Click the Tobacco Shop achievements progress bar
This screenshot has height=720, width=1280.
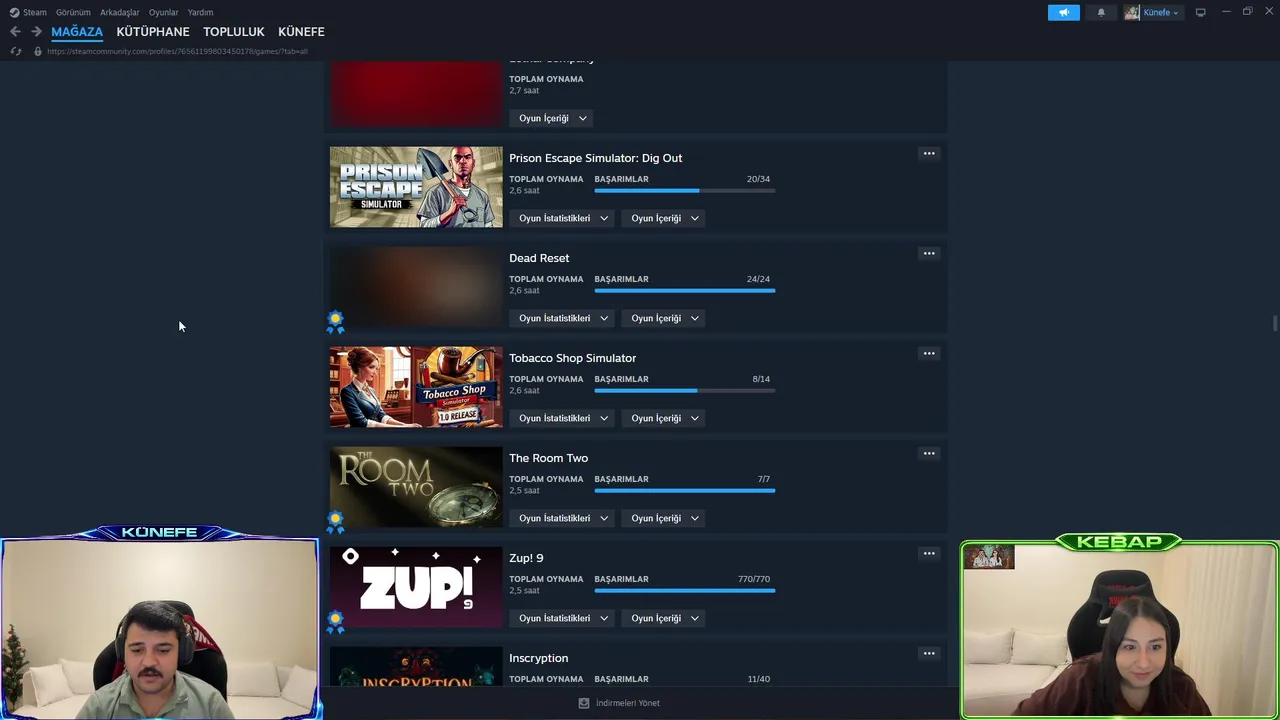tap(684, 391)
